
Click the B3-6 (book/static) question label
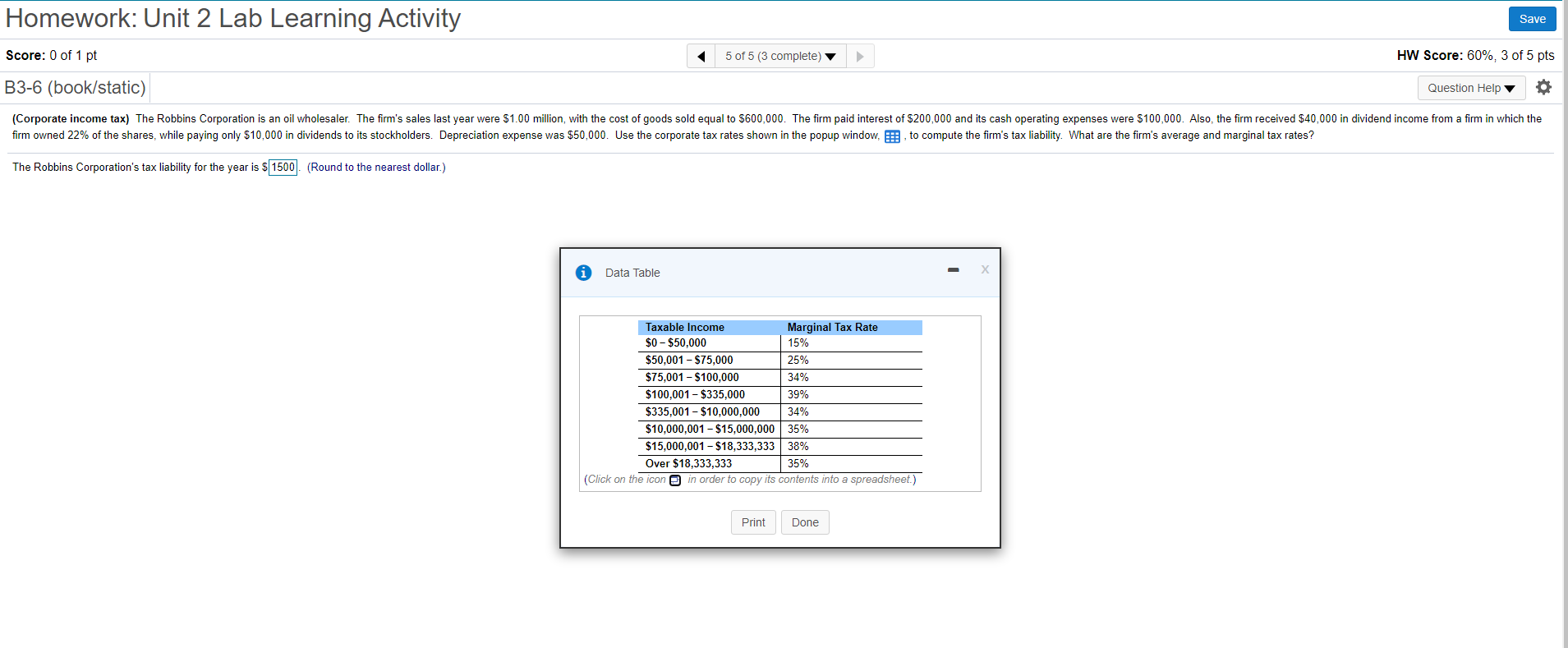pyautogui.click(x=76, y=88)
